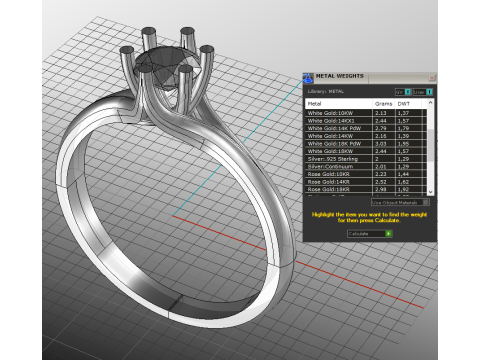
Task: Click the Calculate button
Action: [369, 234]
